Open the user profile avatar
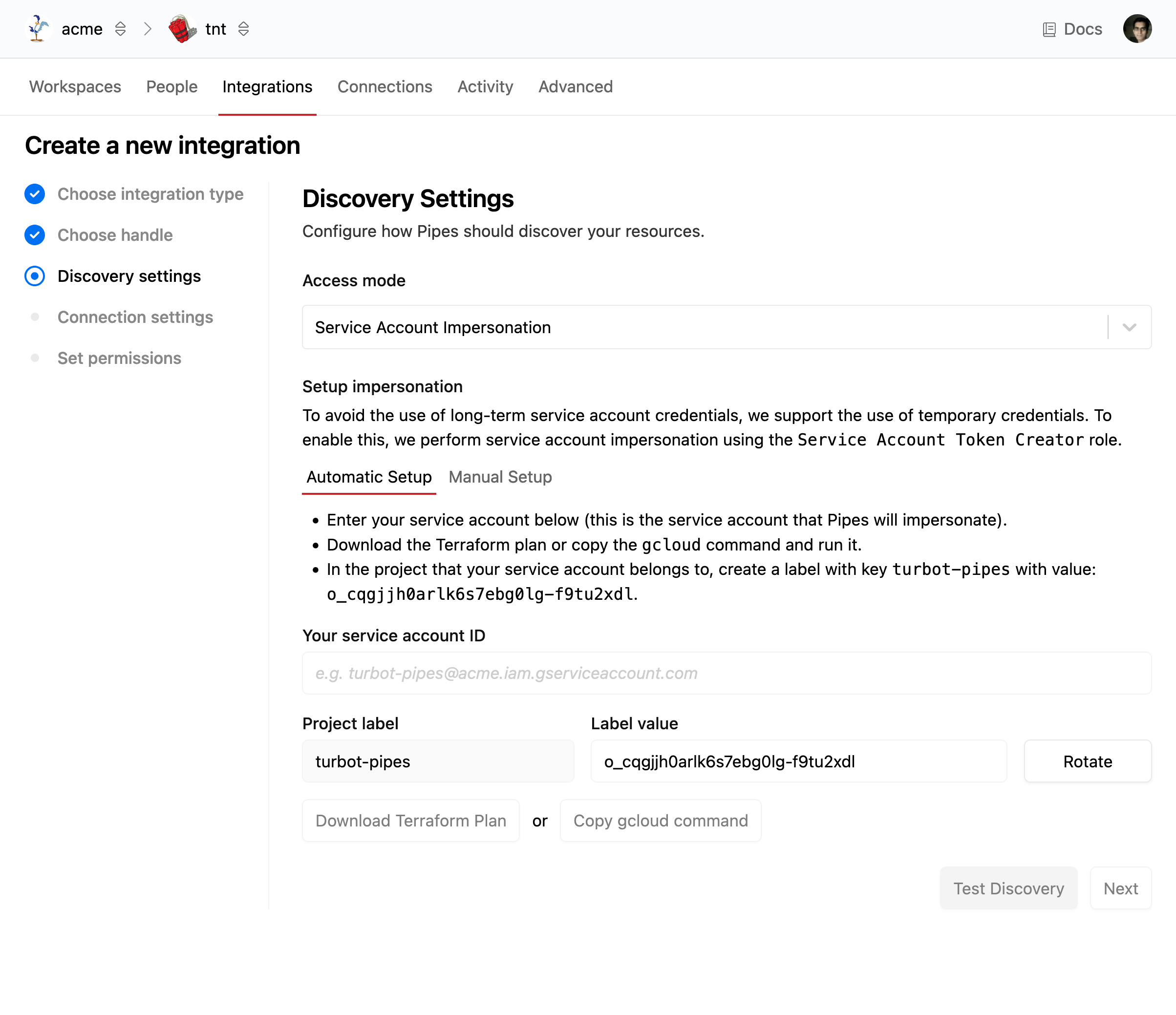This screenshot has width=1176, height=1015. click(1137, 28)
